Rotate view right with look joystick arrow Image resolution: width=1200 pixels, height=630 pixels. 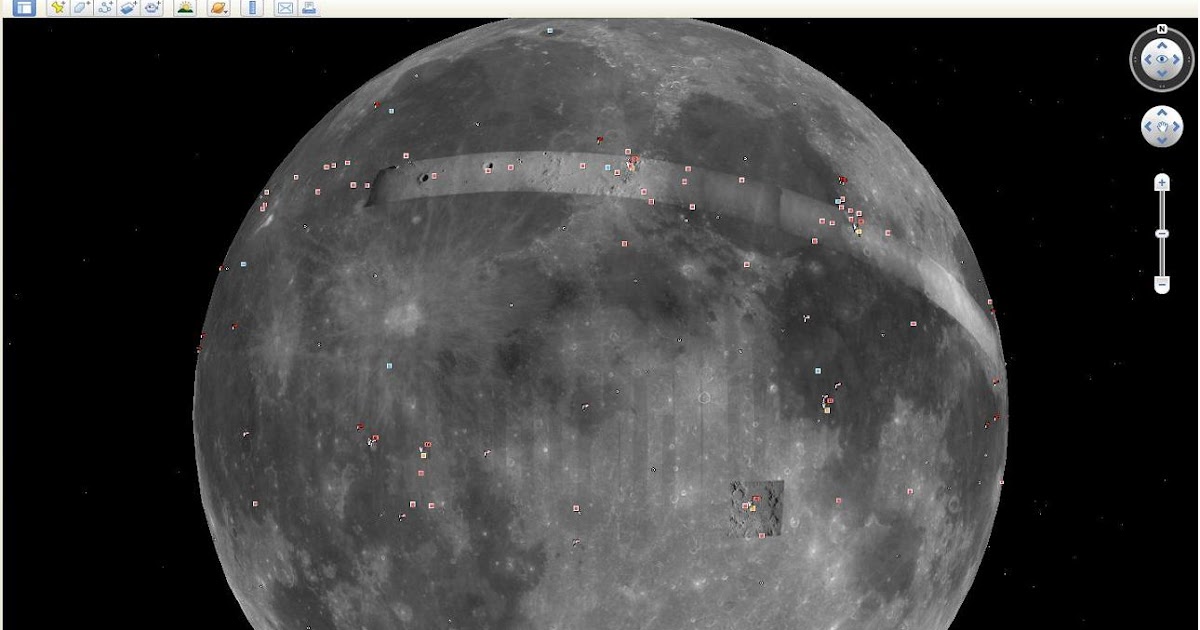click(1178, 60)
